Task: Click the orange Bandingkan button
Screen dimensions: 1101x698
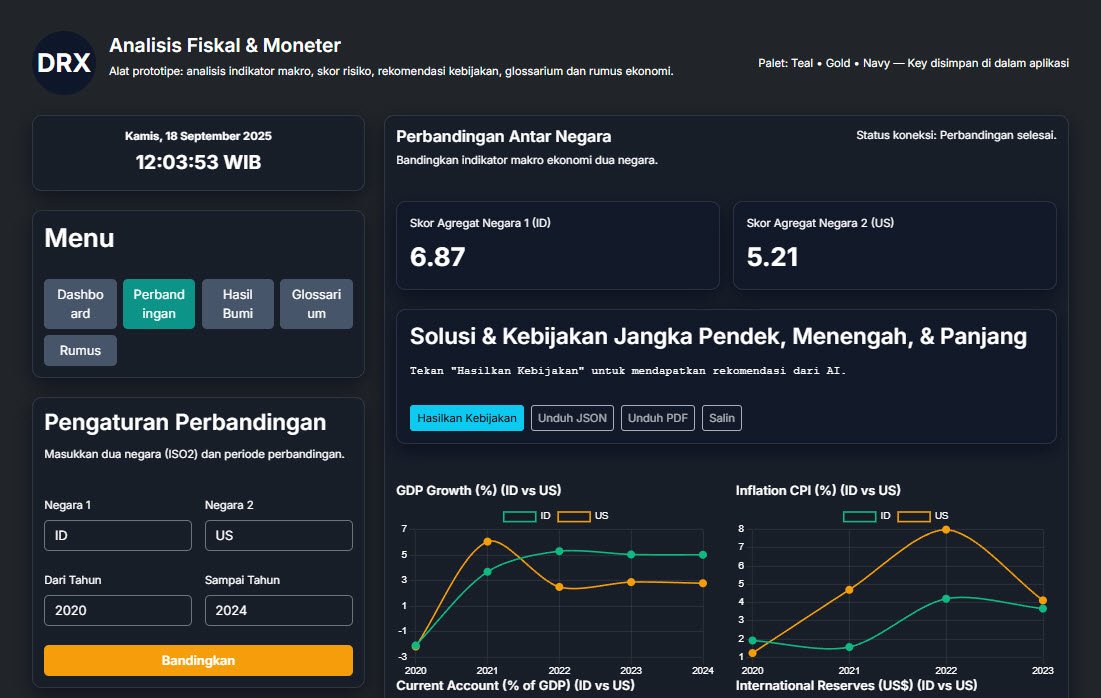Action: 198,660
